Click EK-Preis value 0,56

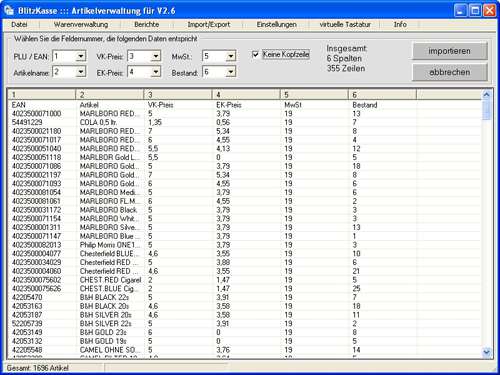click(223, 122)
